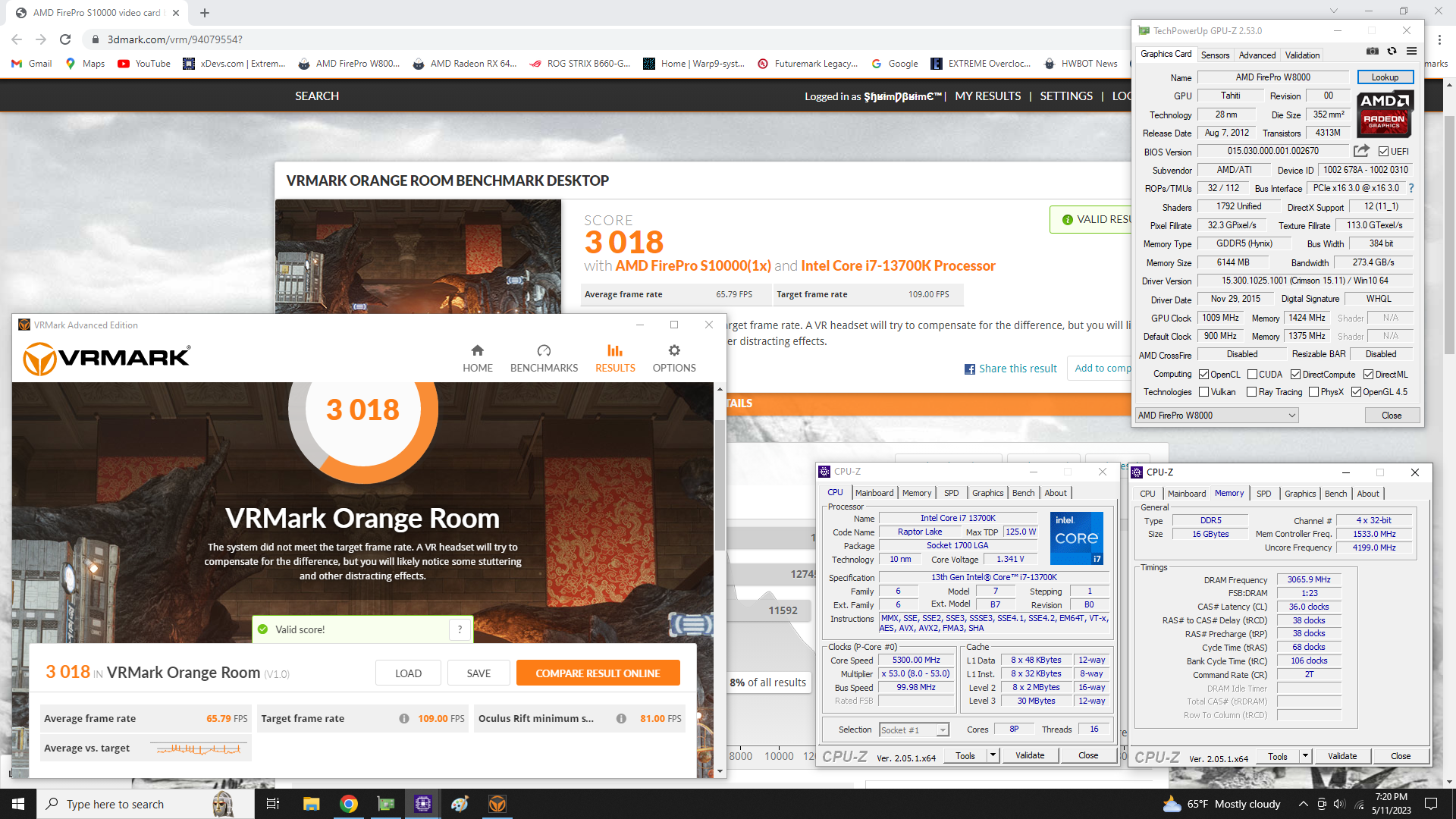
Task: Click the Windows taskbar search box
Action: pos(146,804)
